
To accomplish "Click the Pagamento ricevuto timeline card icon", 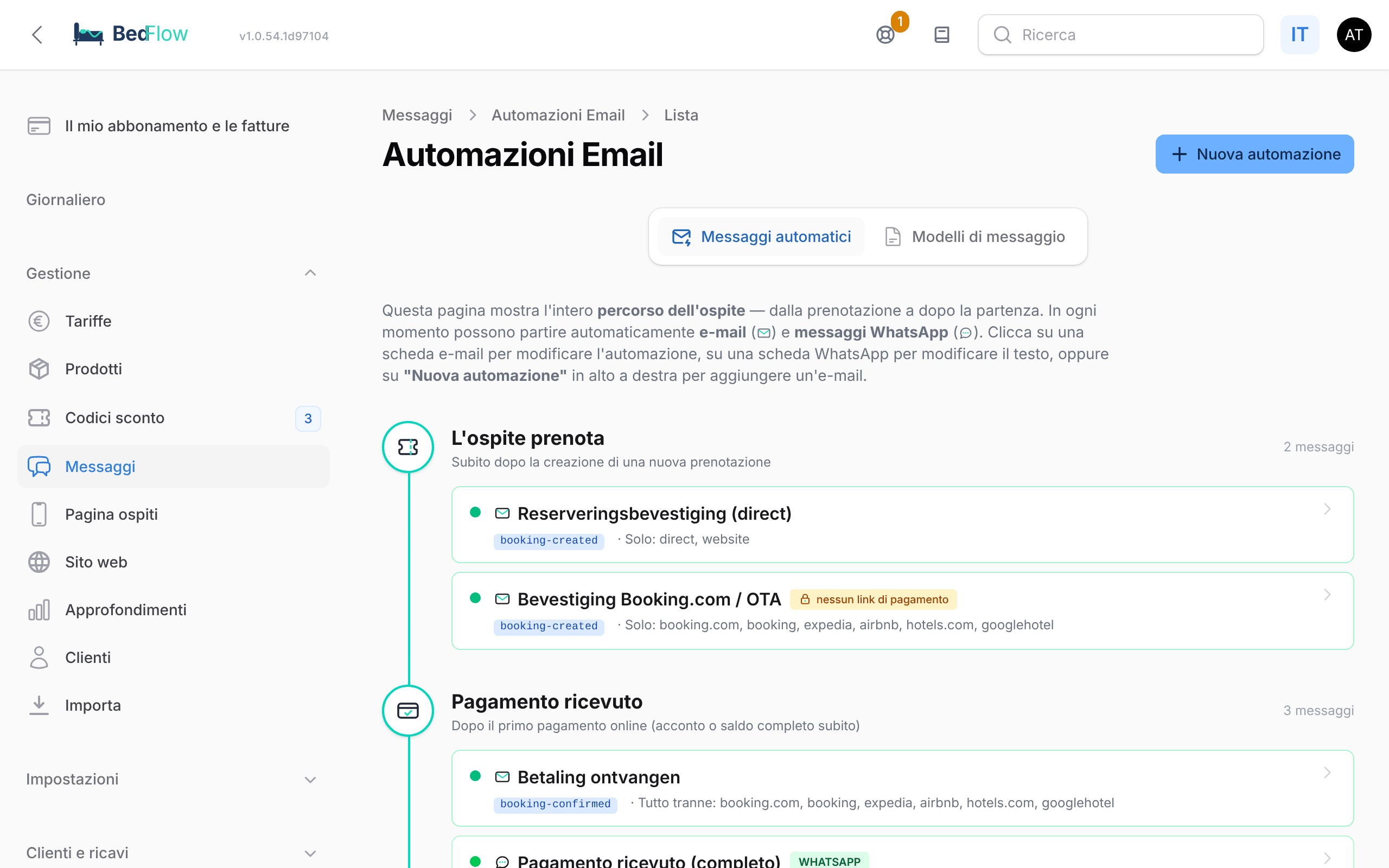I will tap(408, 711).
